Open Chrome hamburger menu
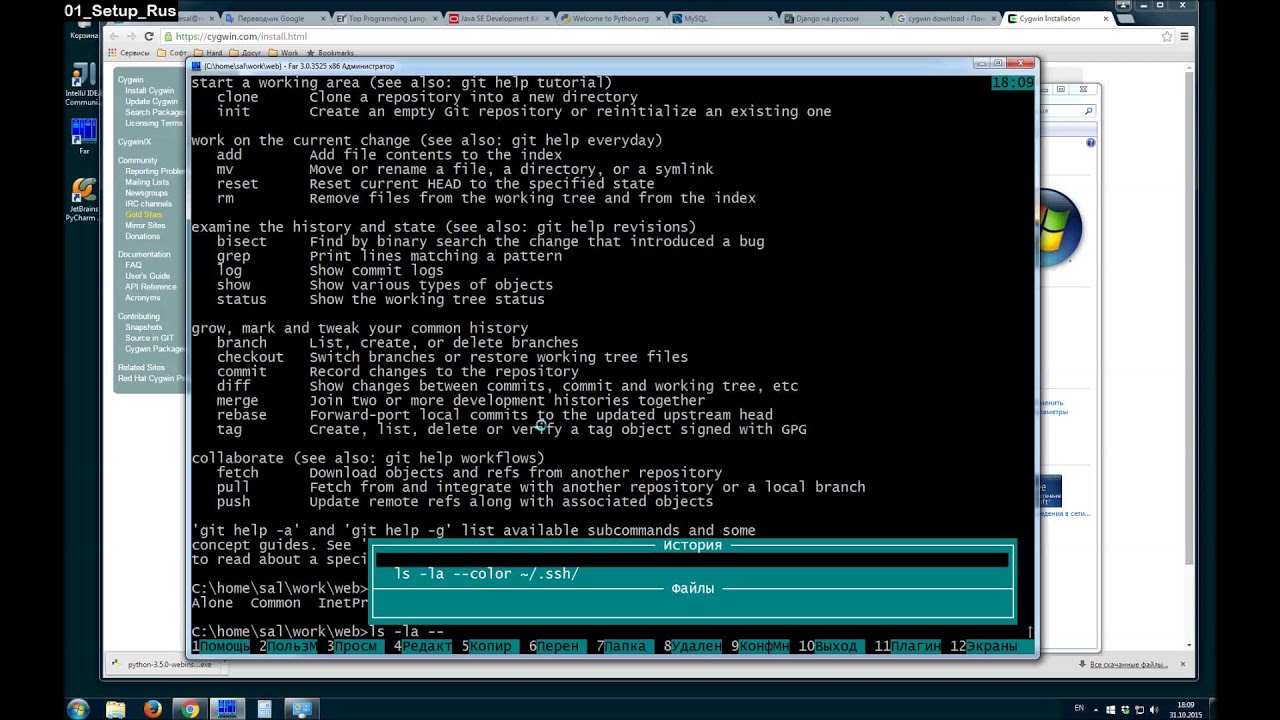Viewport: 1280px width, 720px height. pyautogui.click(x=1184, y=36)
